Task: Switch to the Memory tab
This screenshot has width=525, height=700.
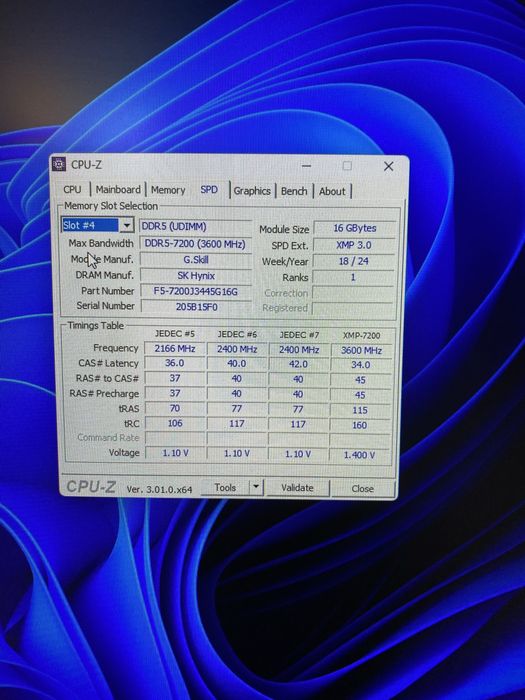Action: (168, 190)
